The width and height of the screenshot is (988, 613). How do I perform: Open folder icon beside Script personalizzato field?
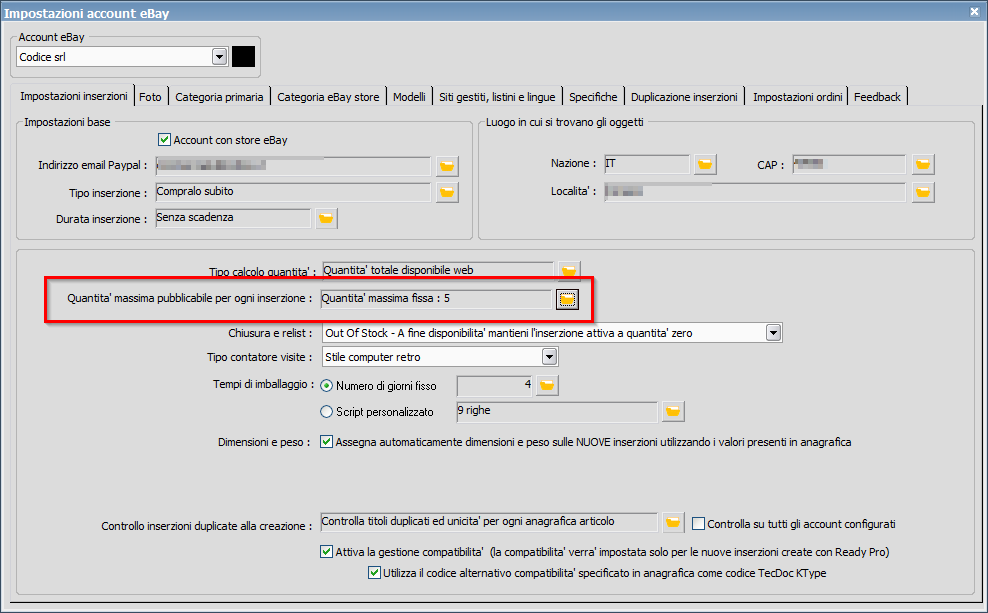click(x=673, y=411)
